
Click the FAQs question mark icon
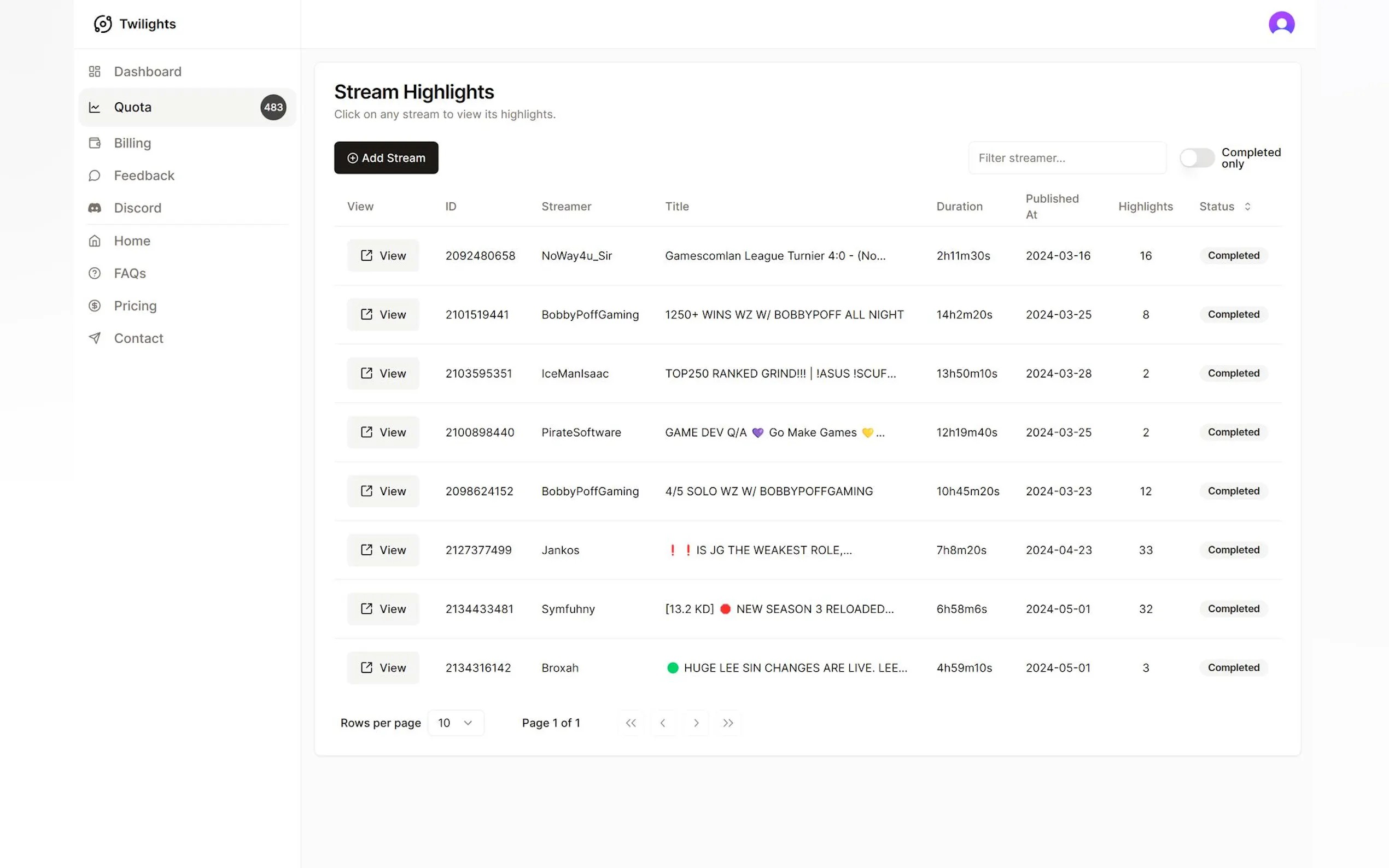pyautogui.click(x=95, y=273)
